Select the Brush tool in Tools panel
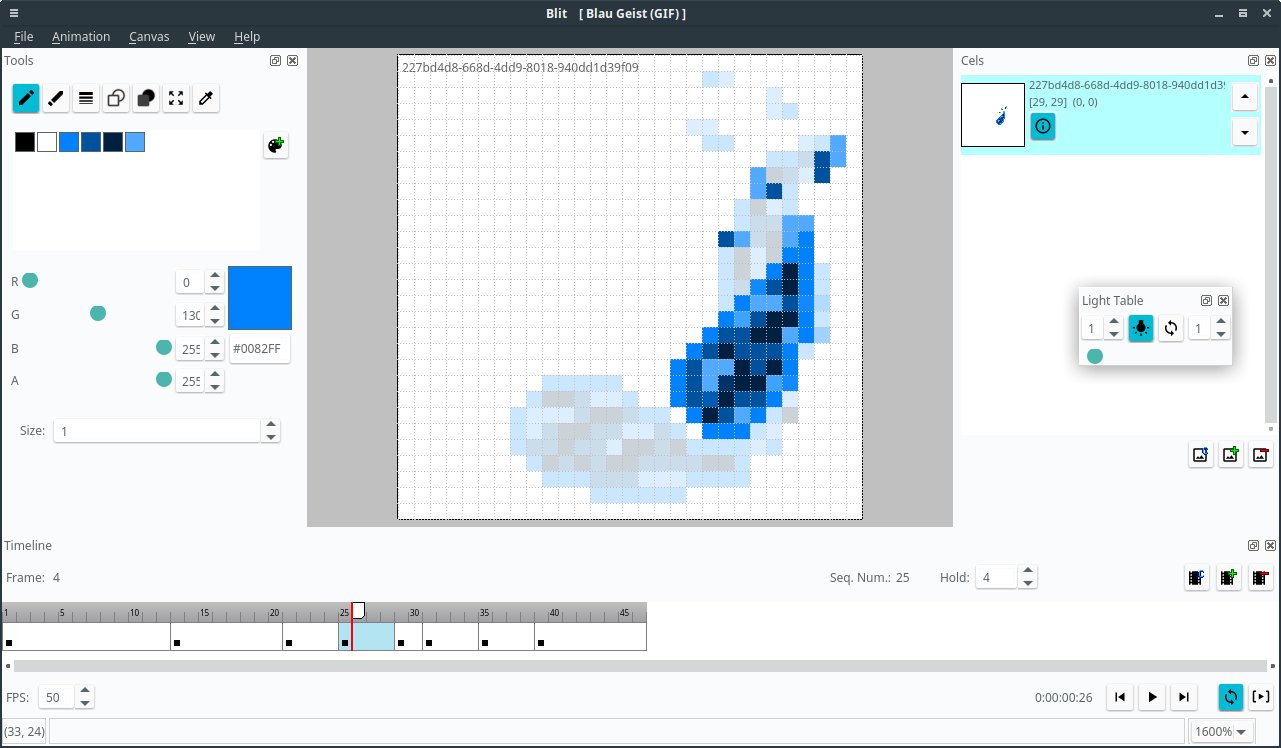Image resolution: width=1281 pixels, height=748 pixels. pyautogui.click(x=56, y=98)
